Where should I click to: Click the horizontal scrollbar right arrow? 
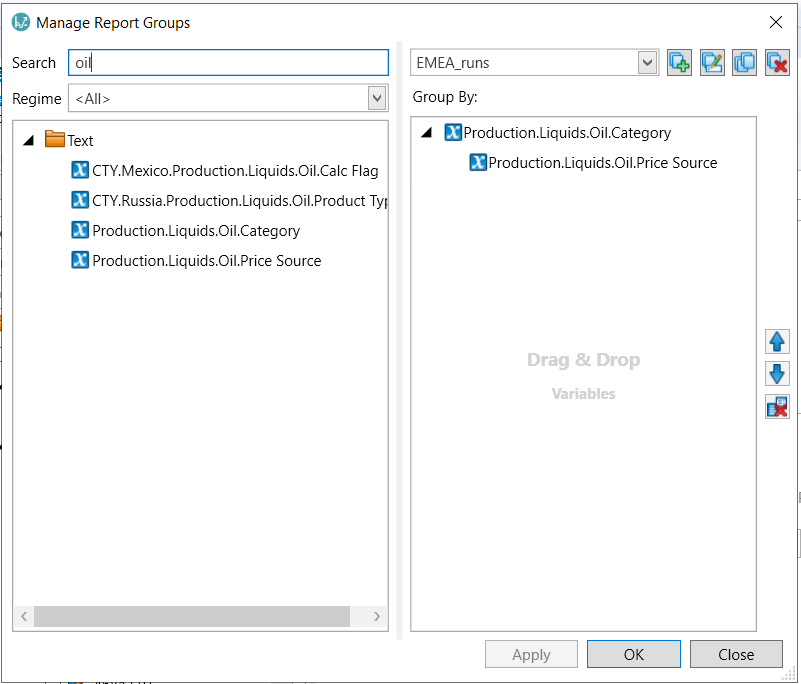[x=378, y=617]
